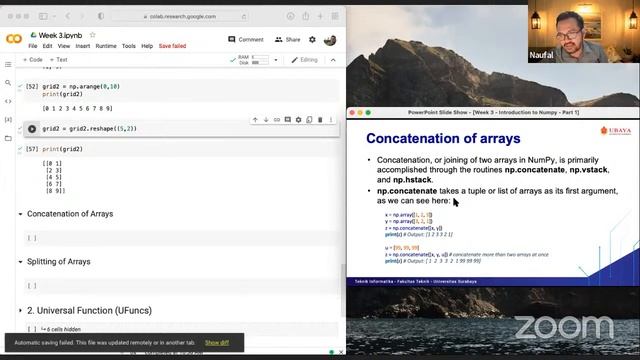
Task: Click the Share button
Action: coord(287,40)
